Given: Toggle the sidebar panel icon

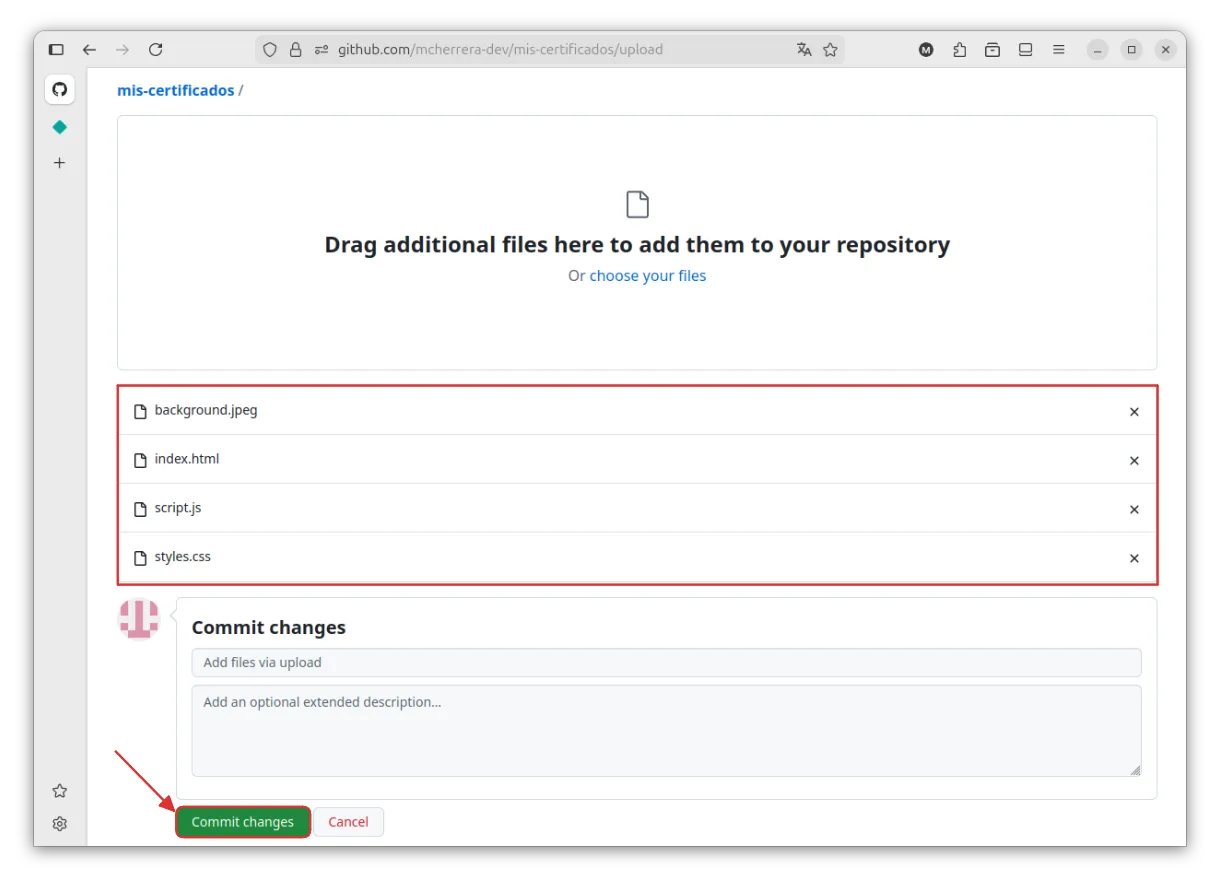Looking at the screenshot, I should 56,49.
